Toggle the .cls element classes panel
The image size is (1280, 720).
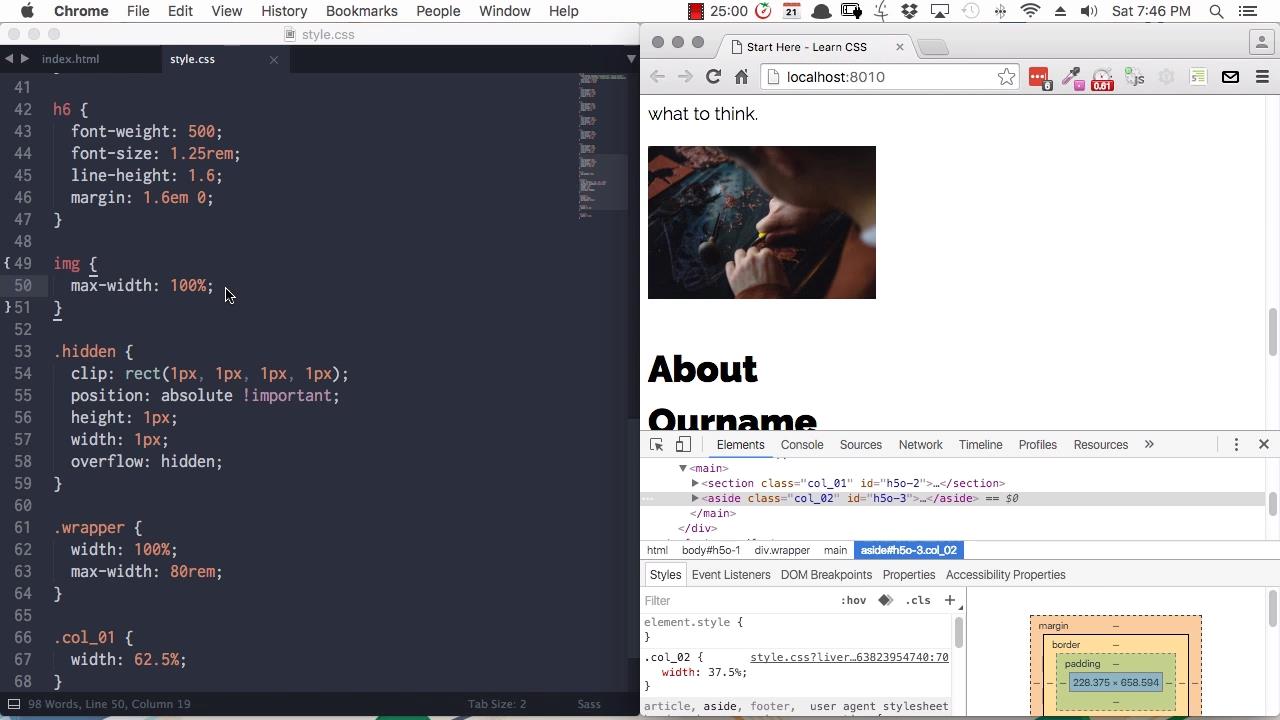coord(918,600)
